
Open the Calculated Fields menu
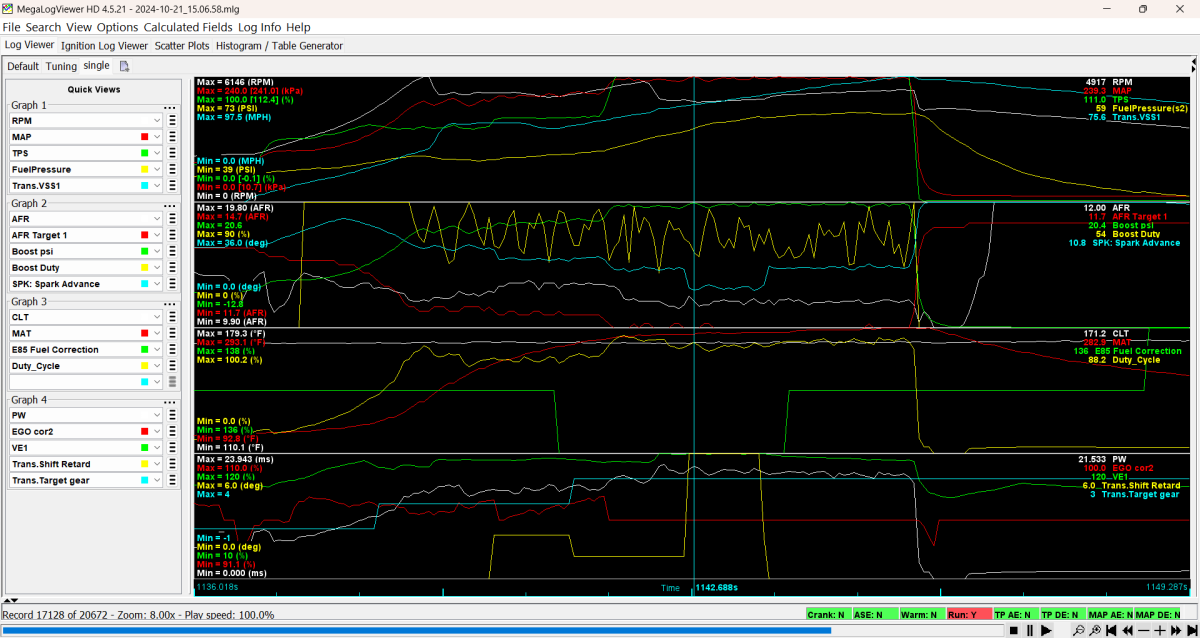(188, 27)
